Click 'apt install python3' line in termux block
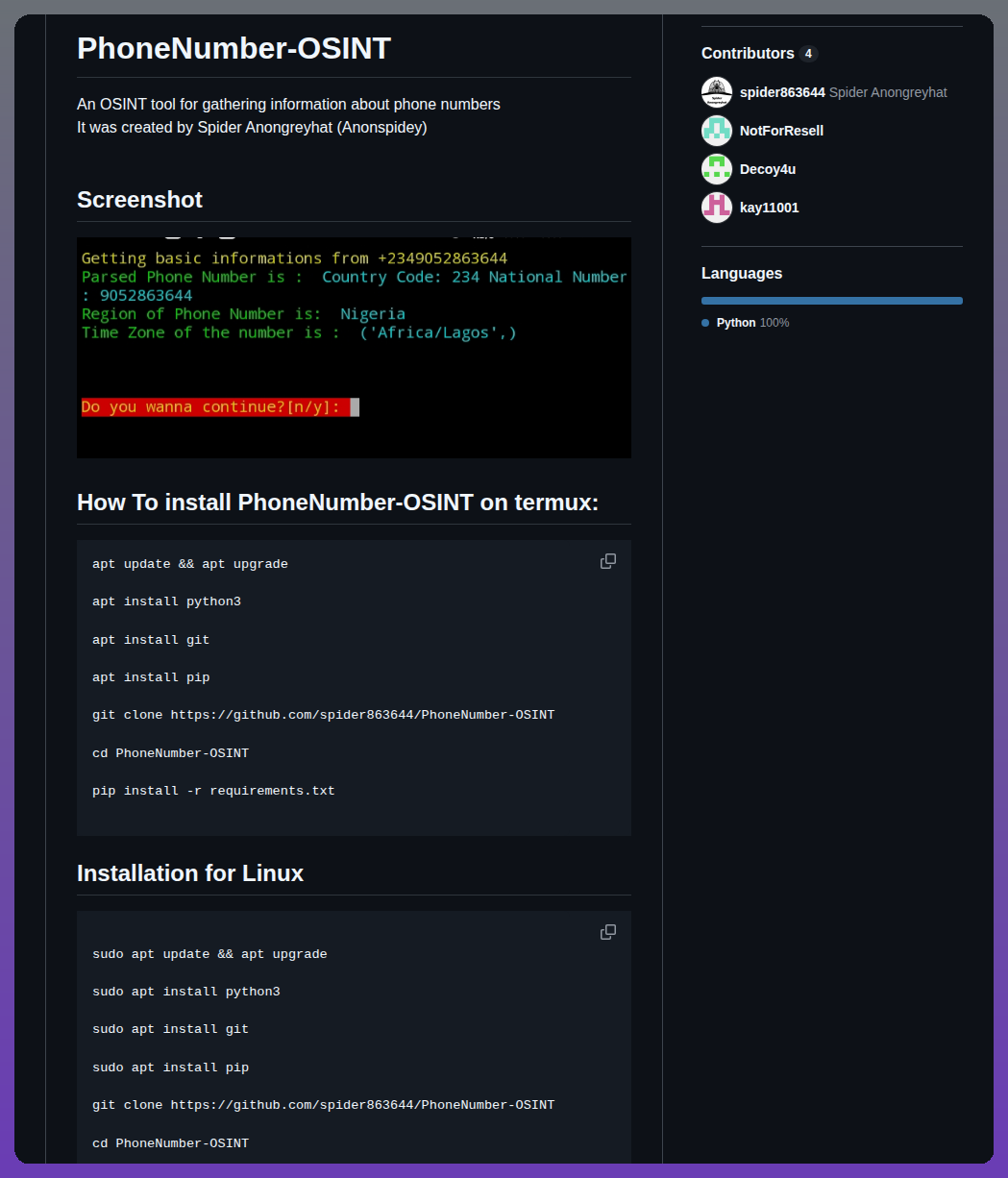The height and width of the screenshot is (1178, 1008). (x=166, y=601)
